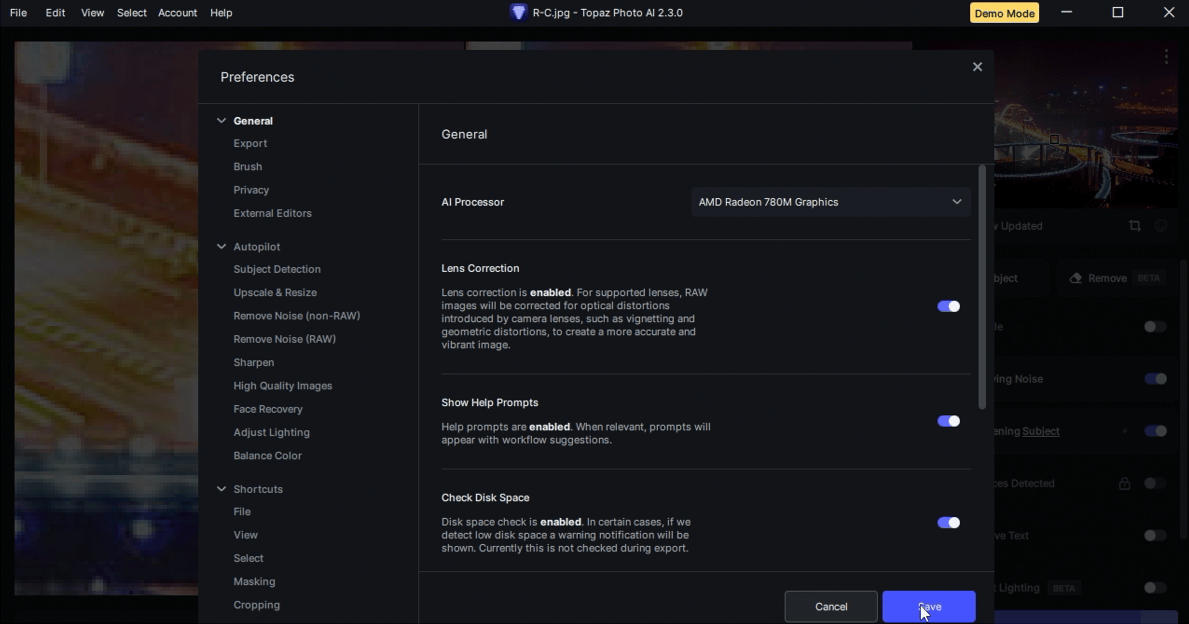Click the lock icon beside Faces Detected
The image size is (1189, 624).
[x=1124, y=484]
